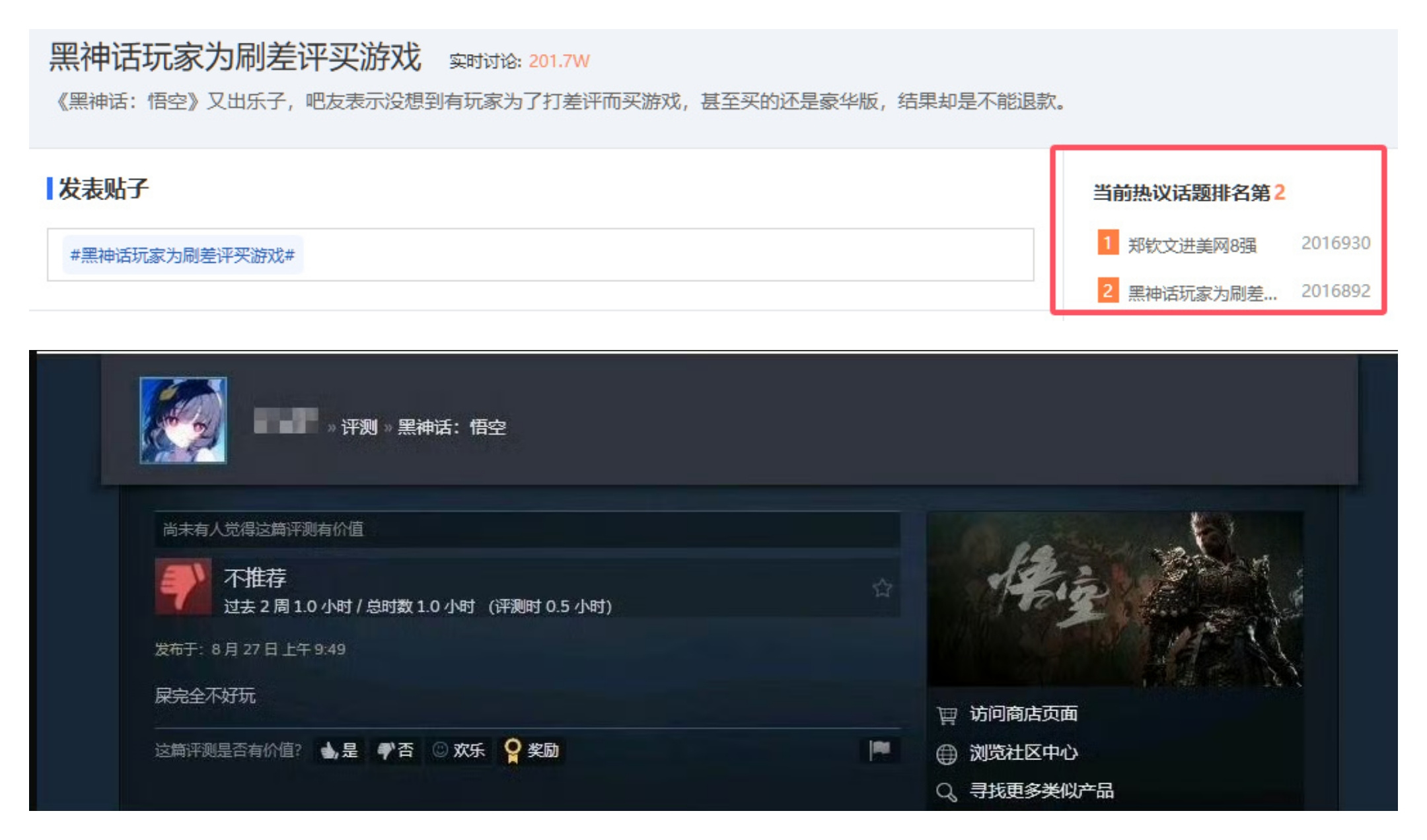
Task: Click the 这篇评测是否有价值? prompt
Action: (228, 750)
